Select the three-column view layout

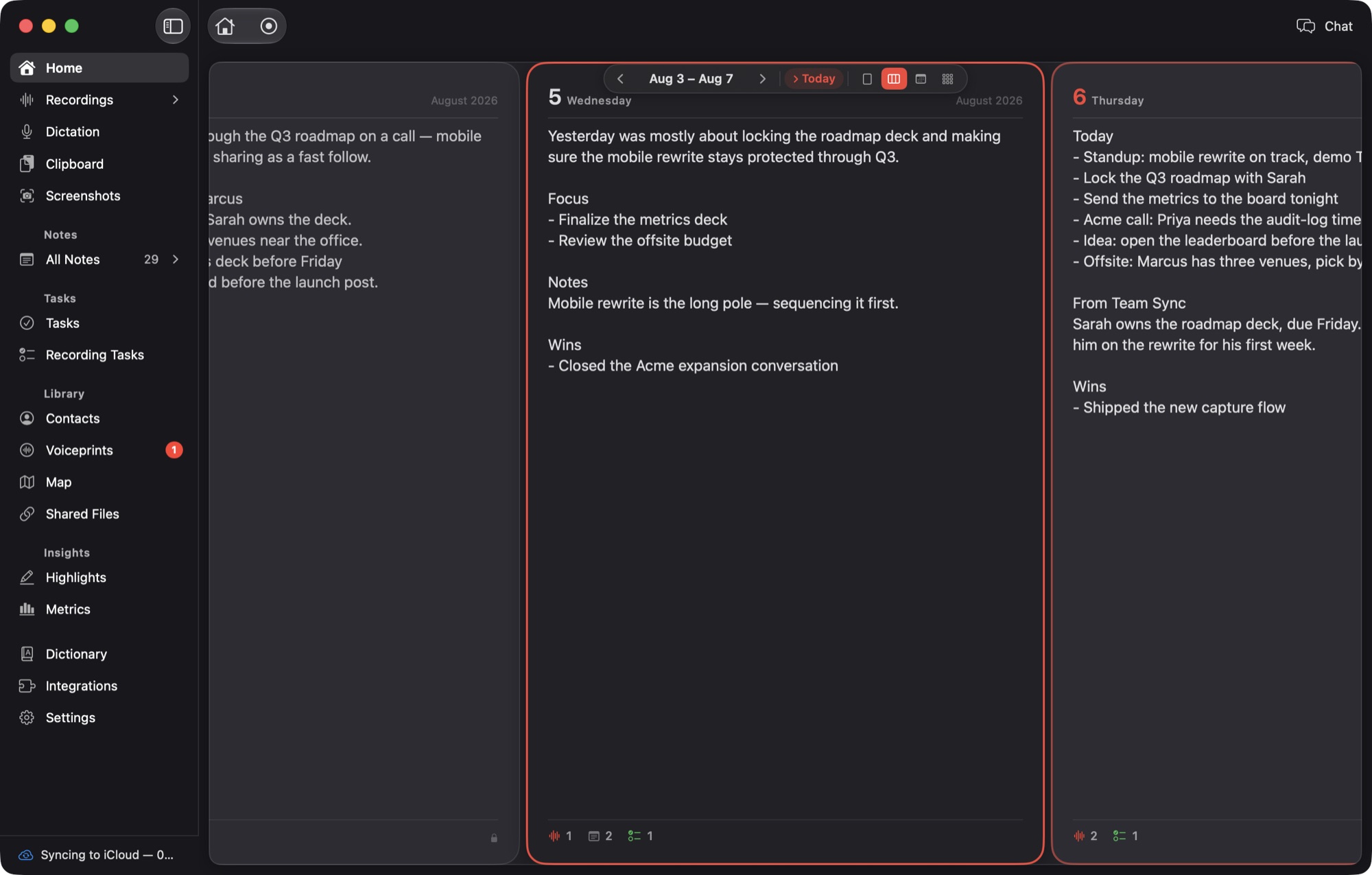click(894, 79)
